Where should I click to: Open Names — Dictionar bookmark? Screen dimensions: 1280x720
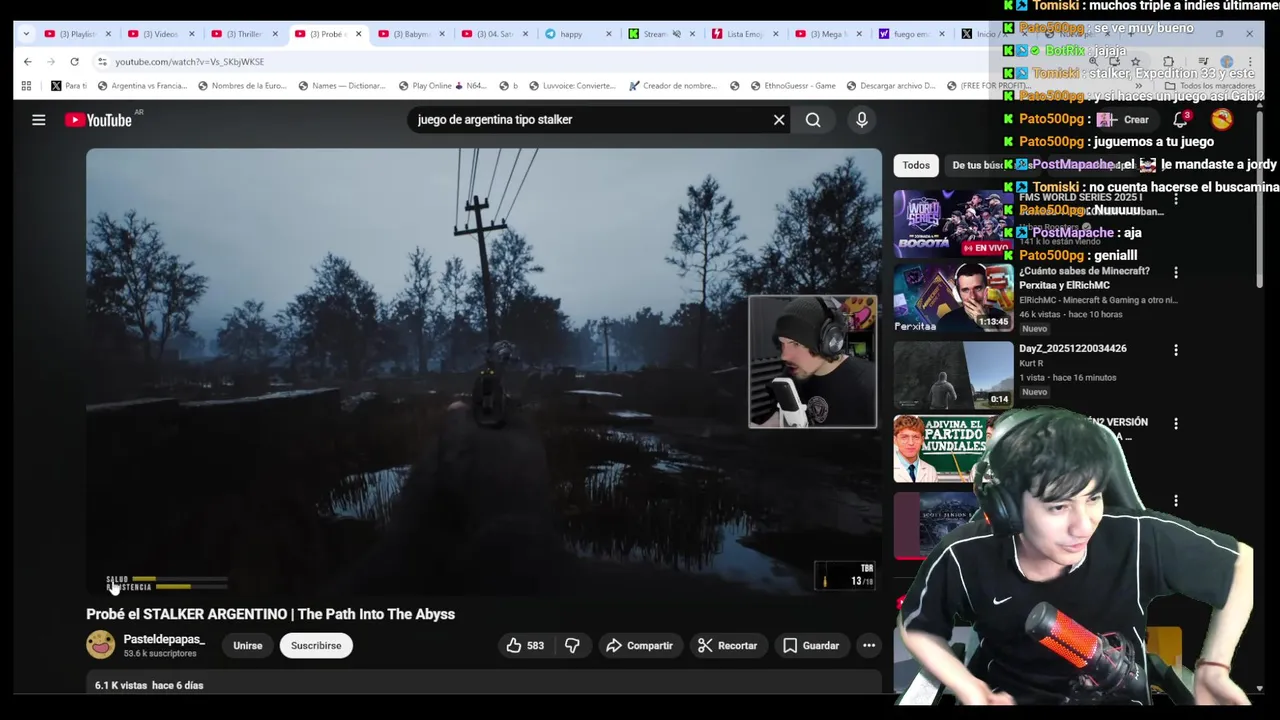[x=341, y=86]
